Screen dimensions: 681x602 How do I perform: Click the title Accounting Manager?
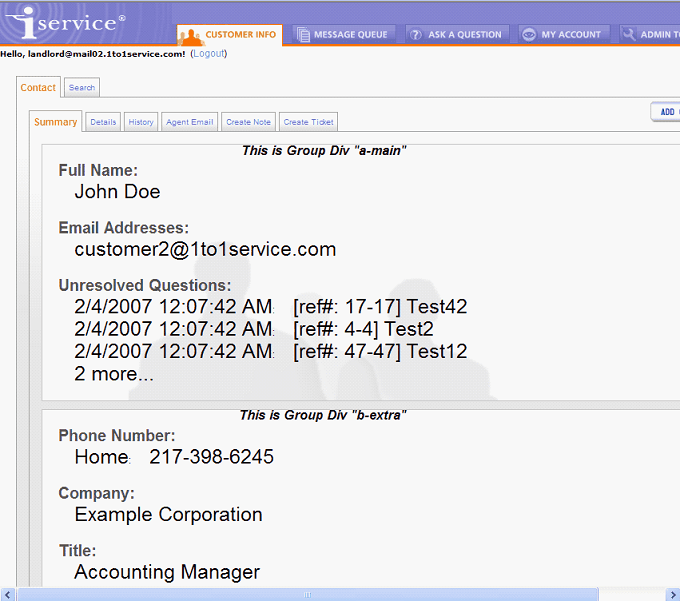pos(167,572)
